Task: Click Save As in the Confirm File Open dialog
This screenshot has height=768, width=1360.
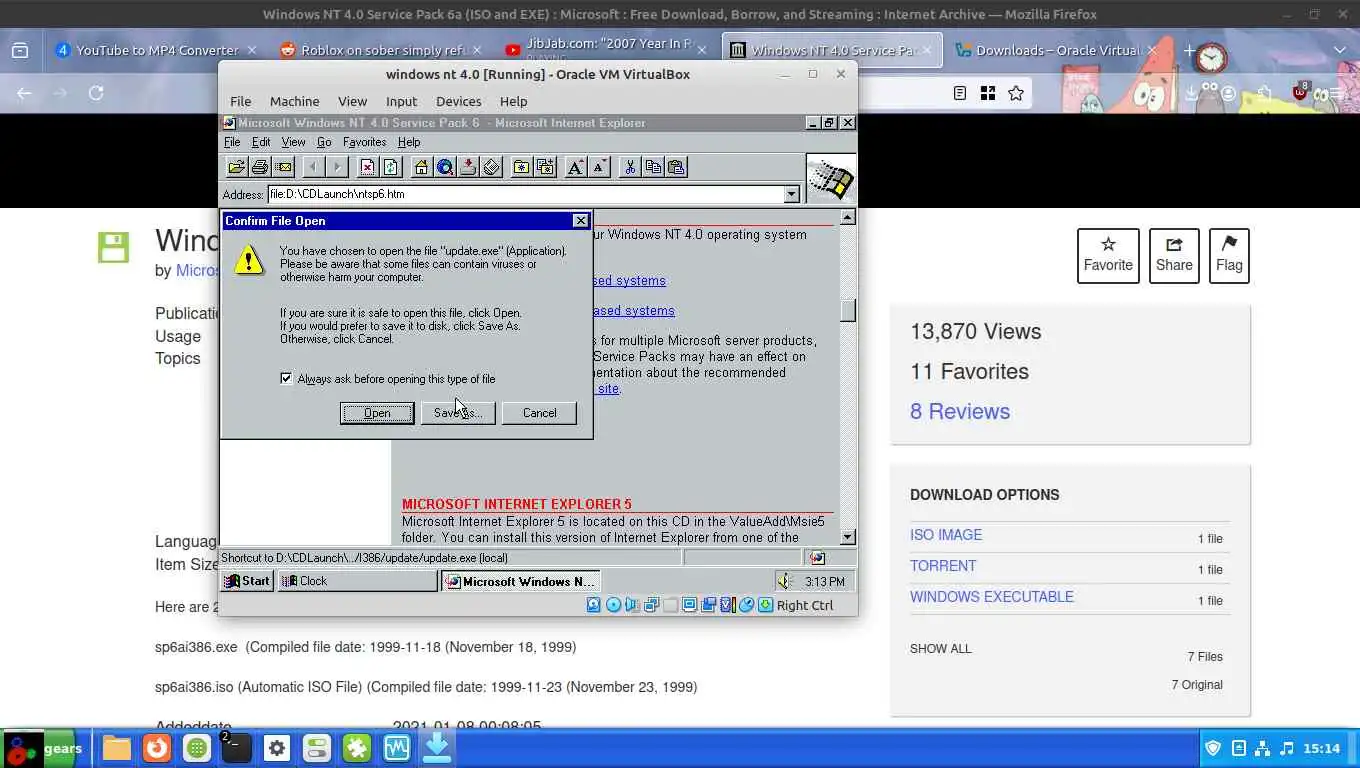Action: [458, 413]
